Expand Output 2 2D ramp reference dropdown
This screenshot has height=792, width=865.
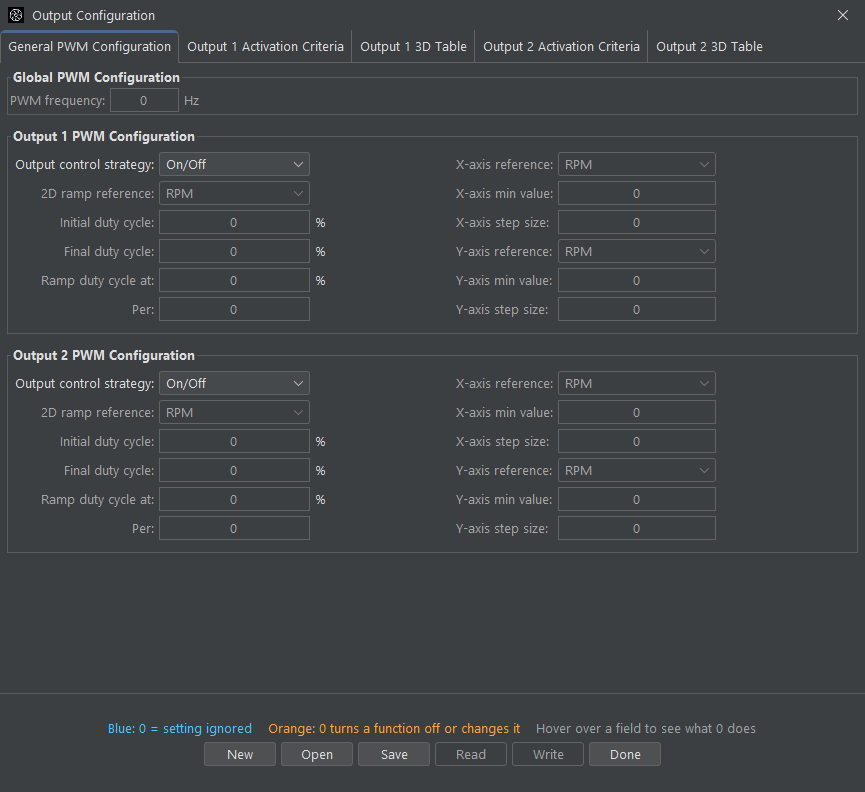click(234, 413)
